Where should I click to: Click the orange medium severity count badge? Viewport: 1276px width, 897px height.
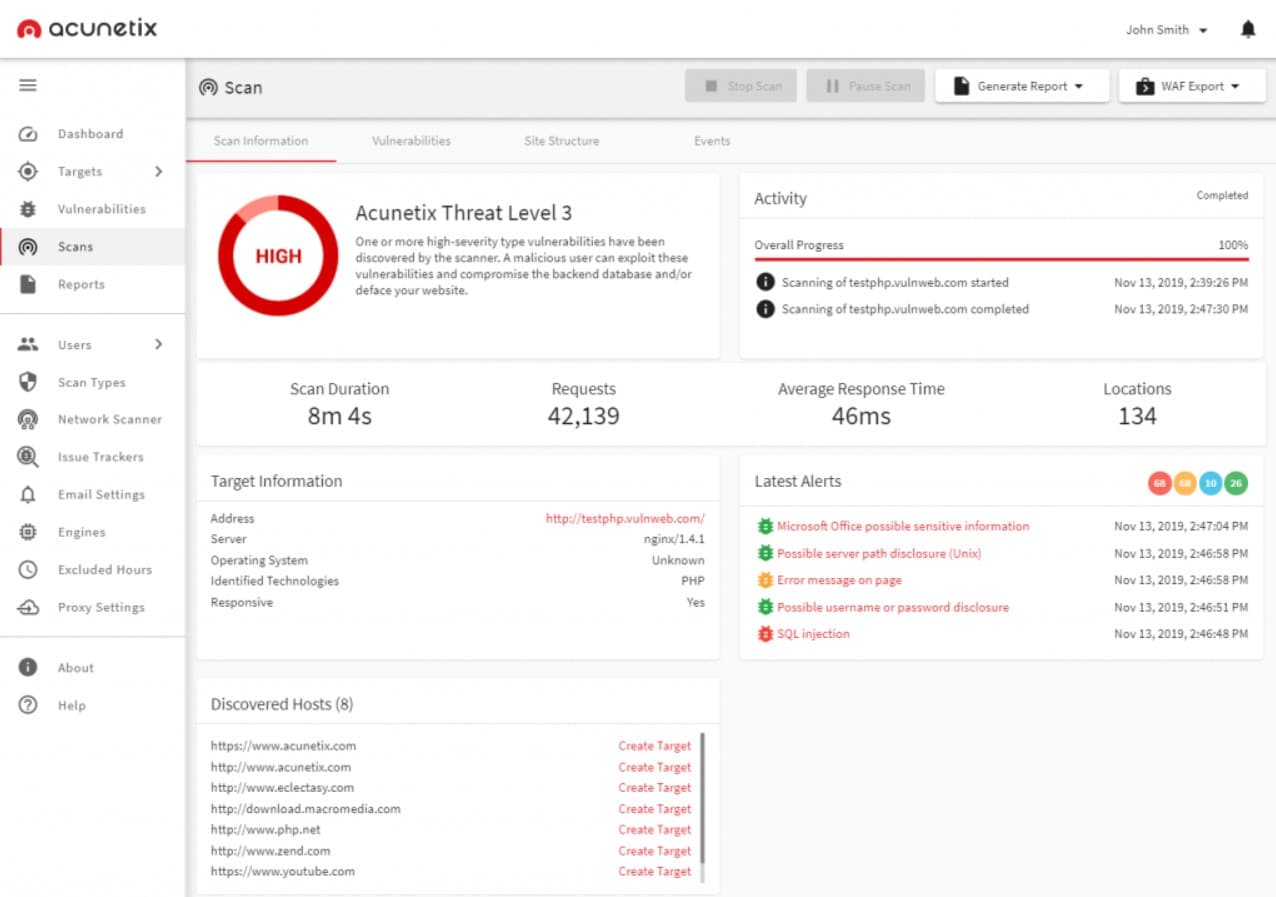pos(1185,483)
